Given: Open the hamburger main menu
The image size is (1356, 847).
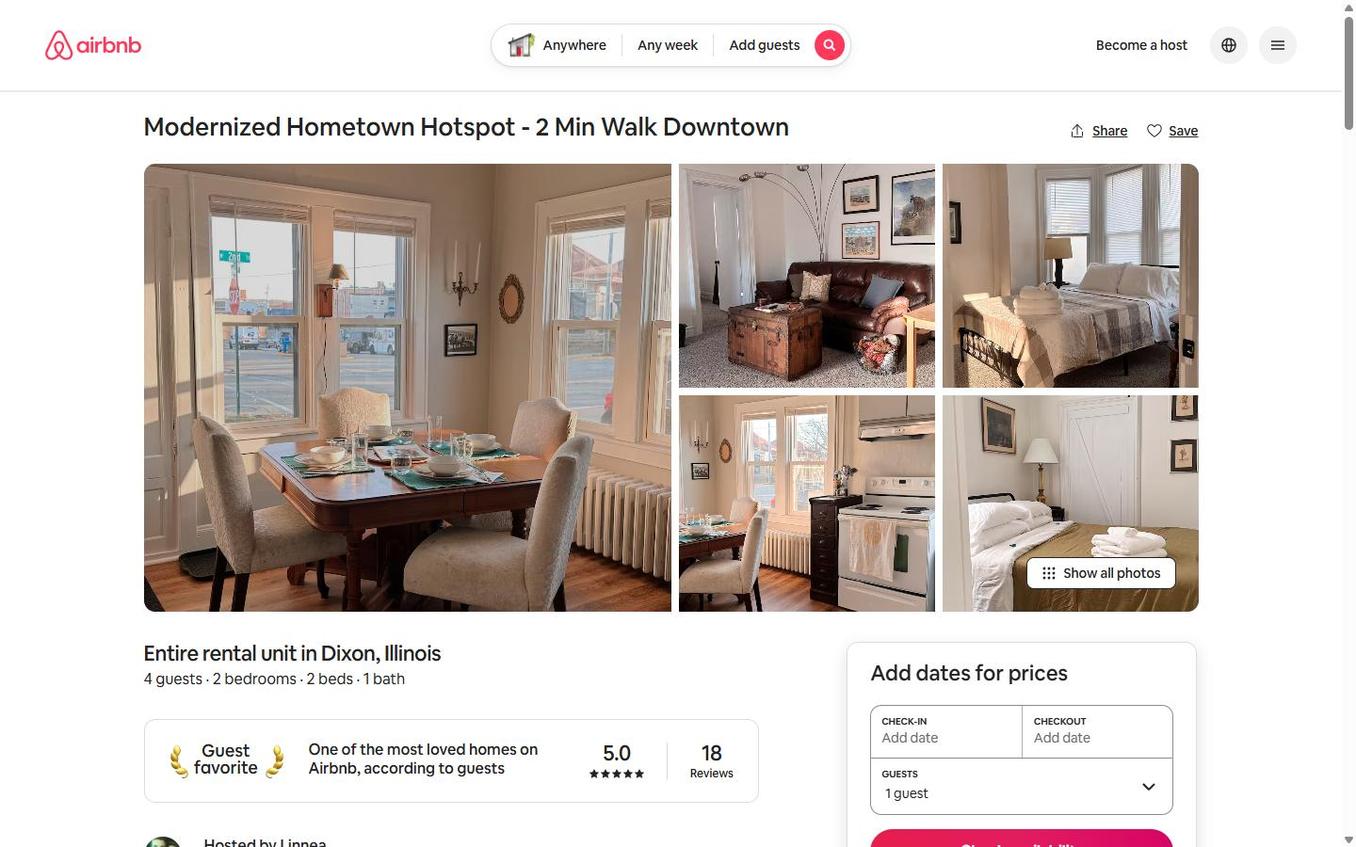Looking at the screenshot, I should tap(1277, 45).
